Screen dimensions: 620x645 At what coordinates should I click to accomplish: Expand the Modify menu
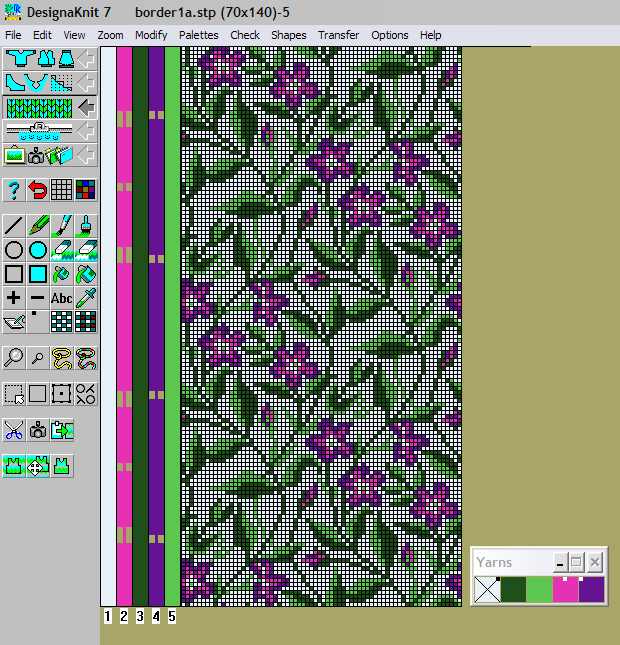(x=151, y=35)
